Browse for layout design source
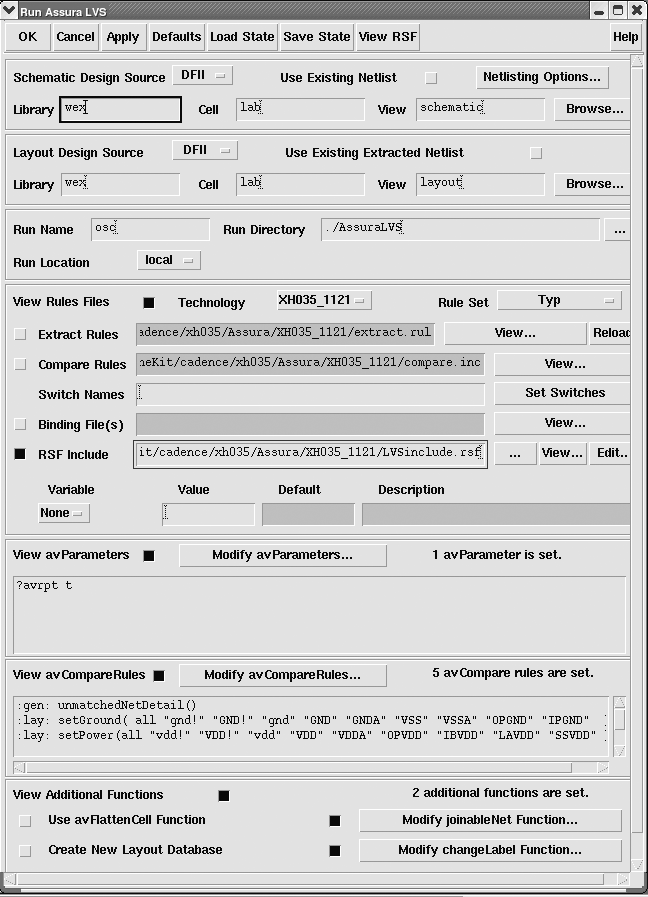Image resolution: width=648 pixels, height=897 pixels. pyautogui.click(x=594, y=184)
